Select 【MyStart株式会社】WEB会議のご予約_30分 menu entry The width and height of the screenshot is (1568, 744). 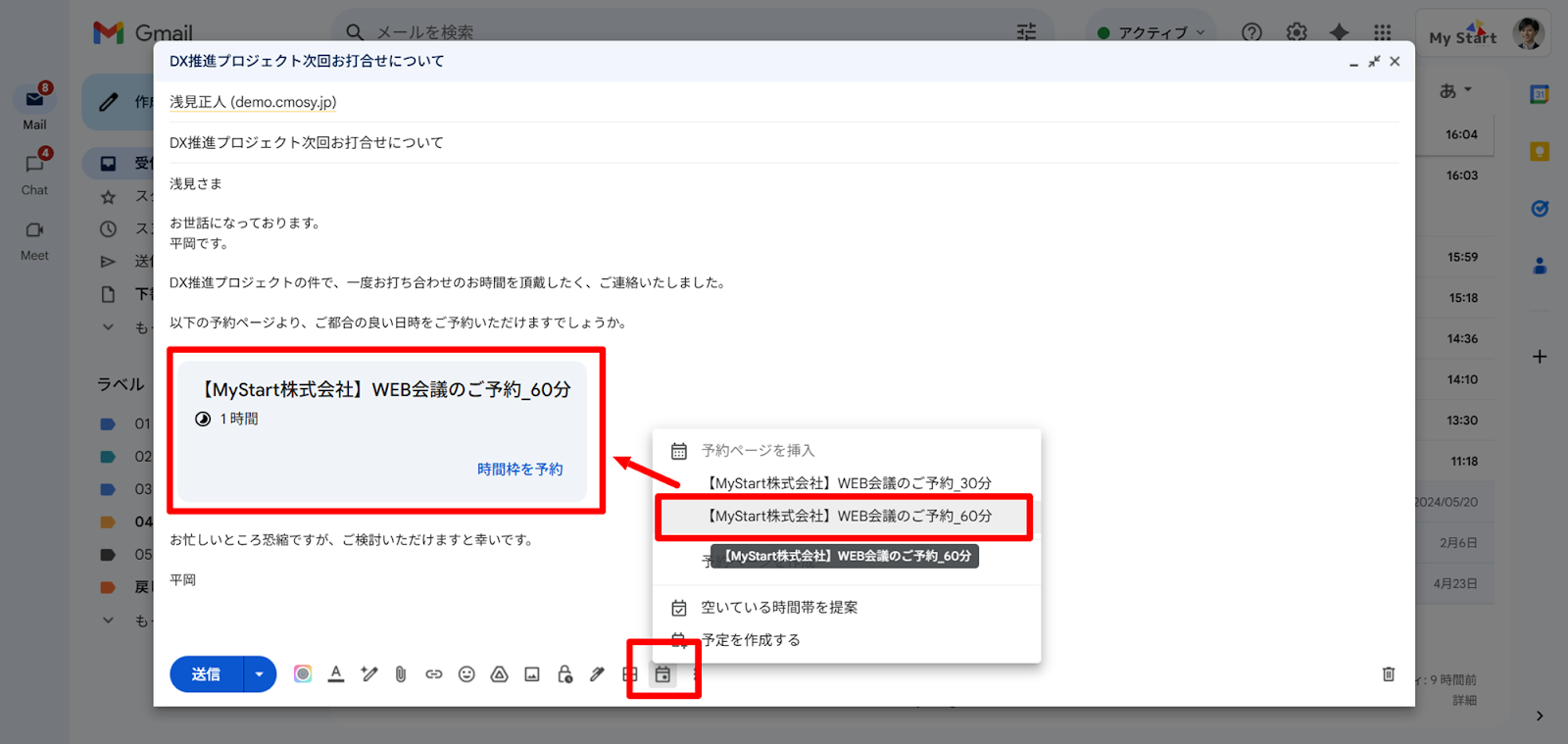point(847,483)
